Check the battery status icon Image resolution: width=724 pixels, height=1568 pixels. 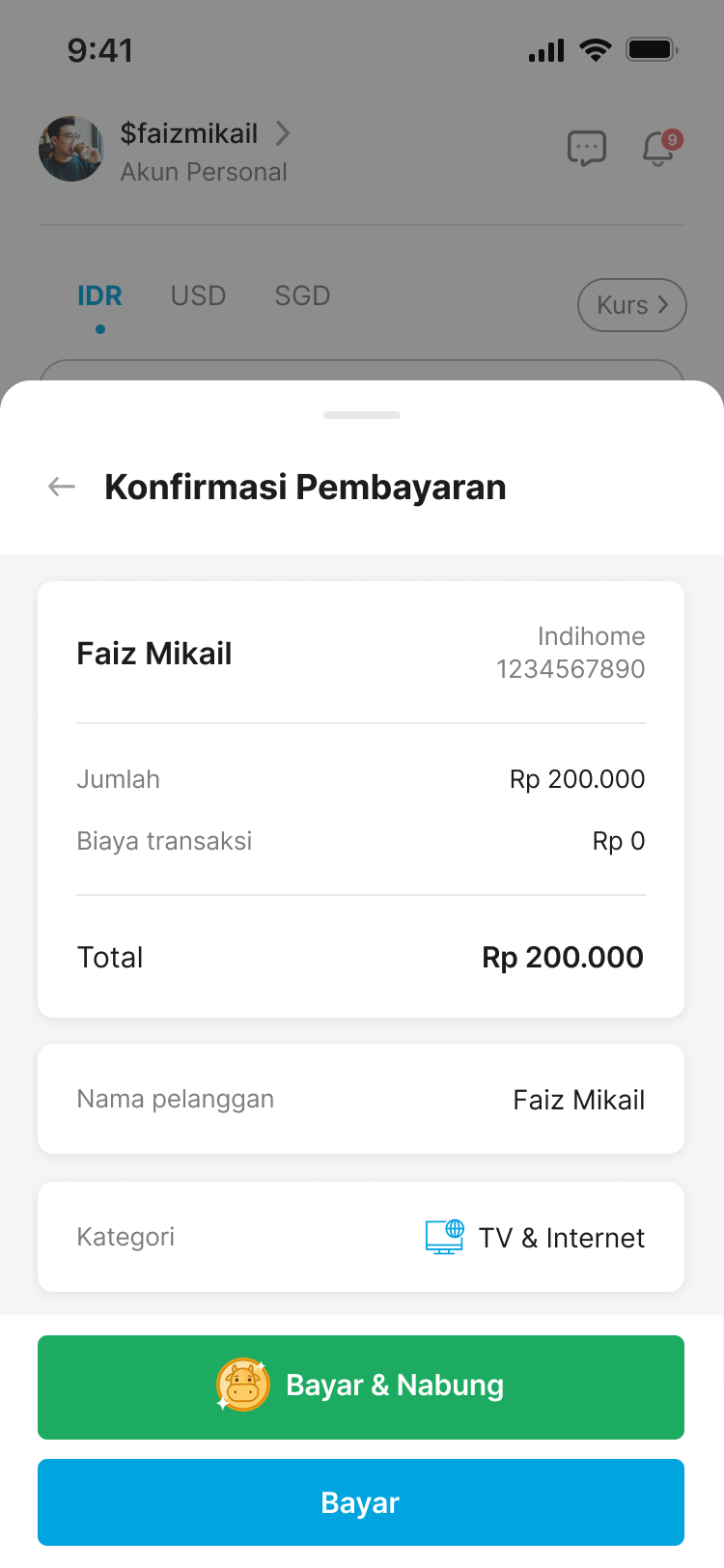[652, 49]
